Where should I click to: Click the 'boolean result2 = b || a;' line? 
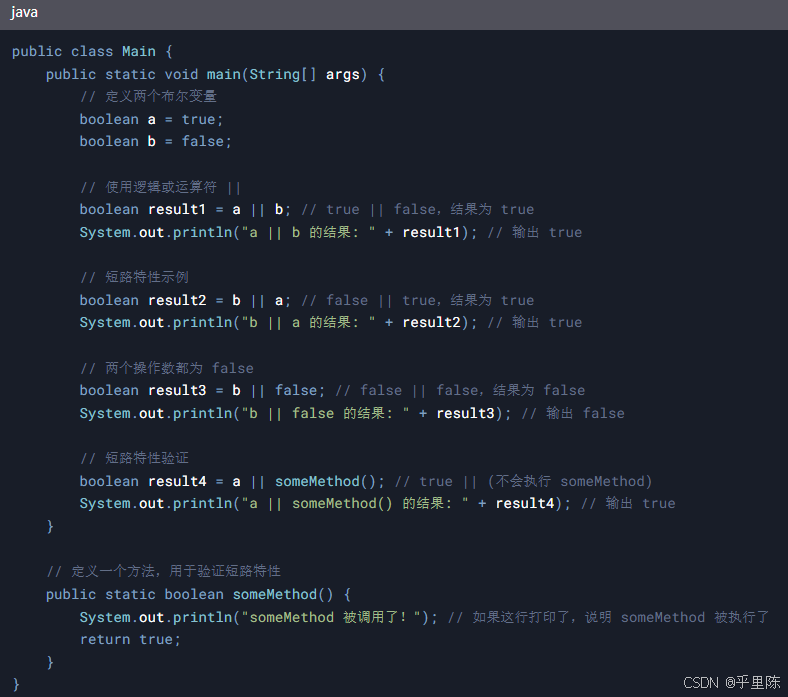pos(307,300)
